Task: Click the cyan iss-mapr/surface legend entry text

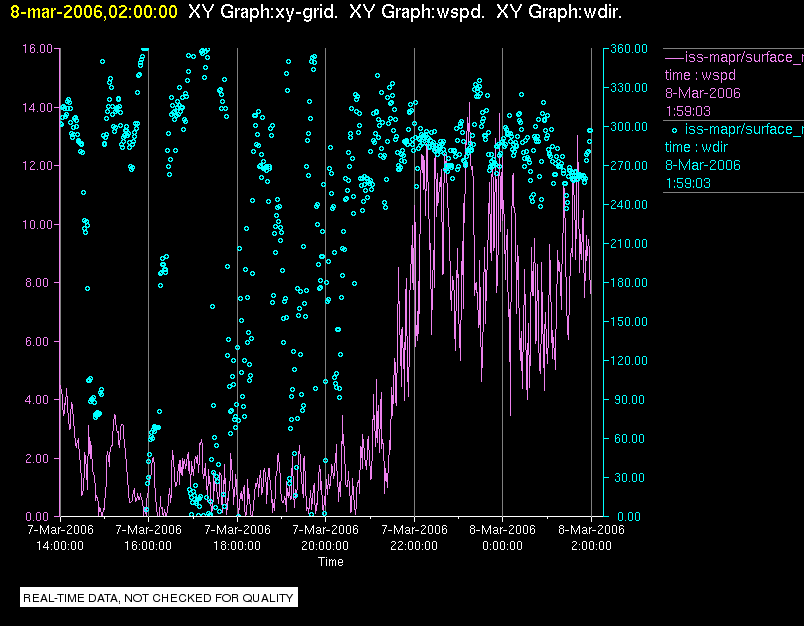Action: tap(744, 129)
